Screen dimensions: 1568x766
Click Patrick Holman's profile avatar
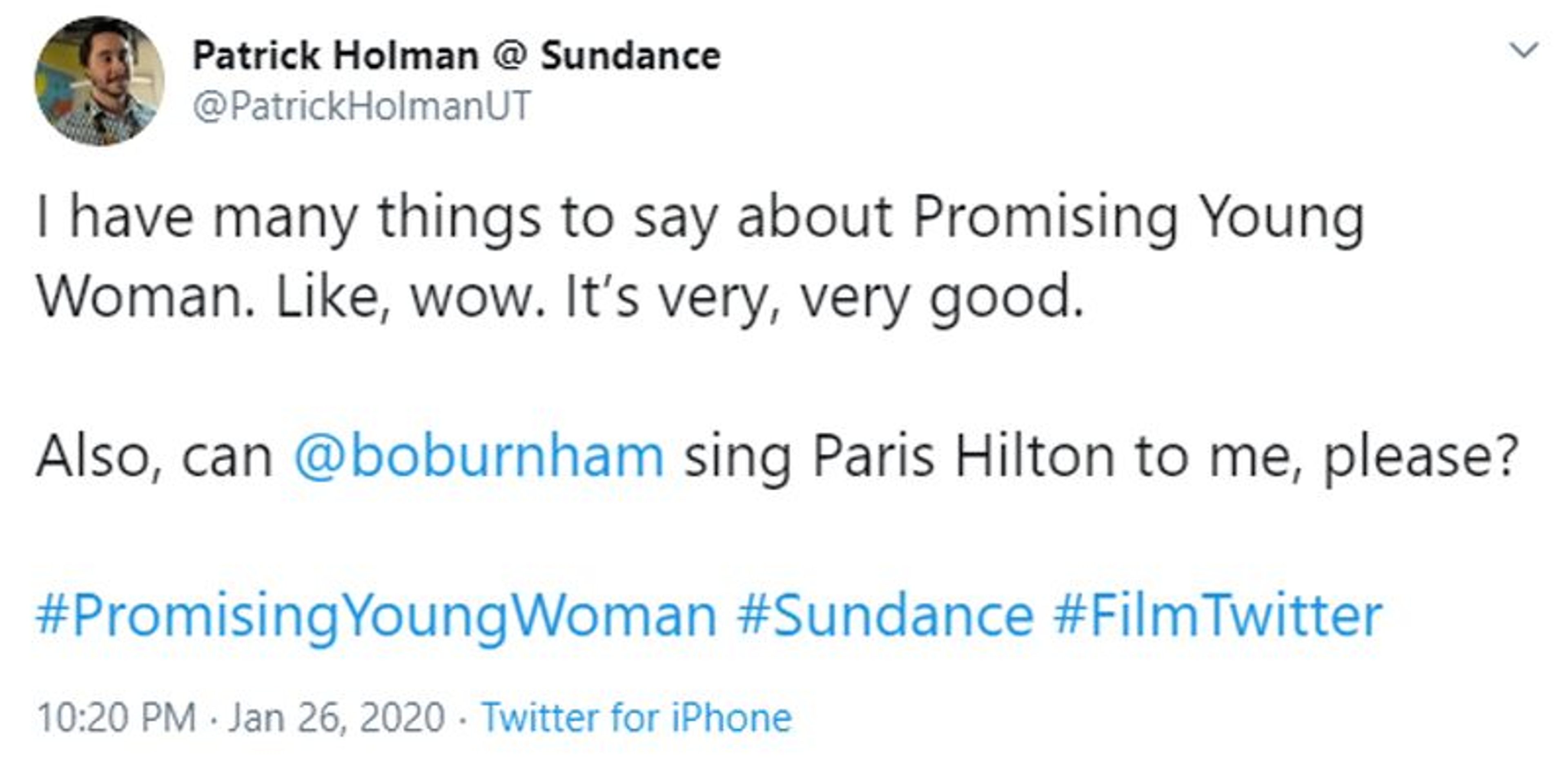[99, 81]
